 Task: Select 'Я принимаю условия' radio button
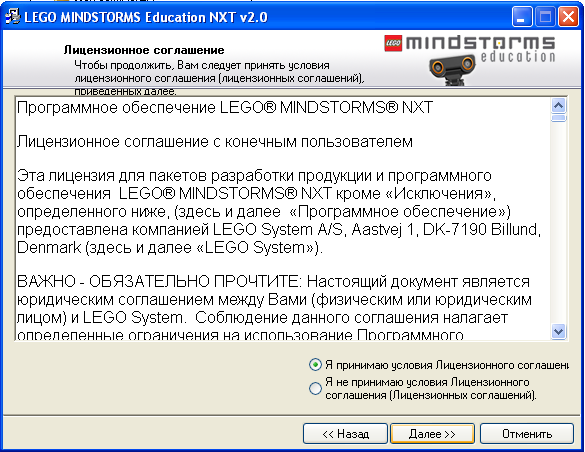pos(315,365)
